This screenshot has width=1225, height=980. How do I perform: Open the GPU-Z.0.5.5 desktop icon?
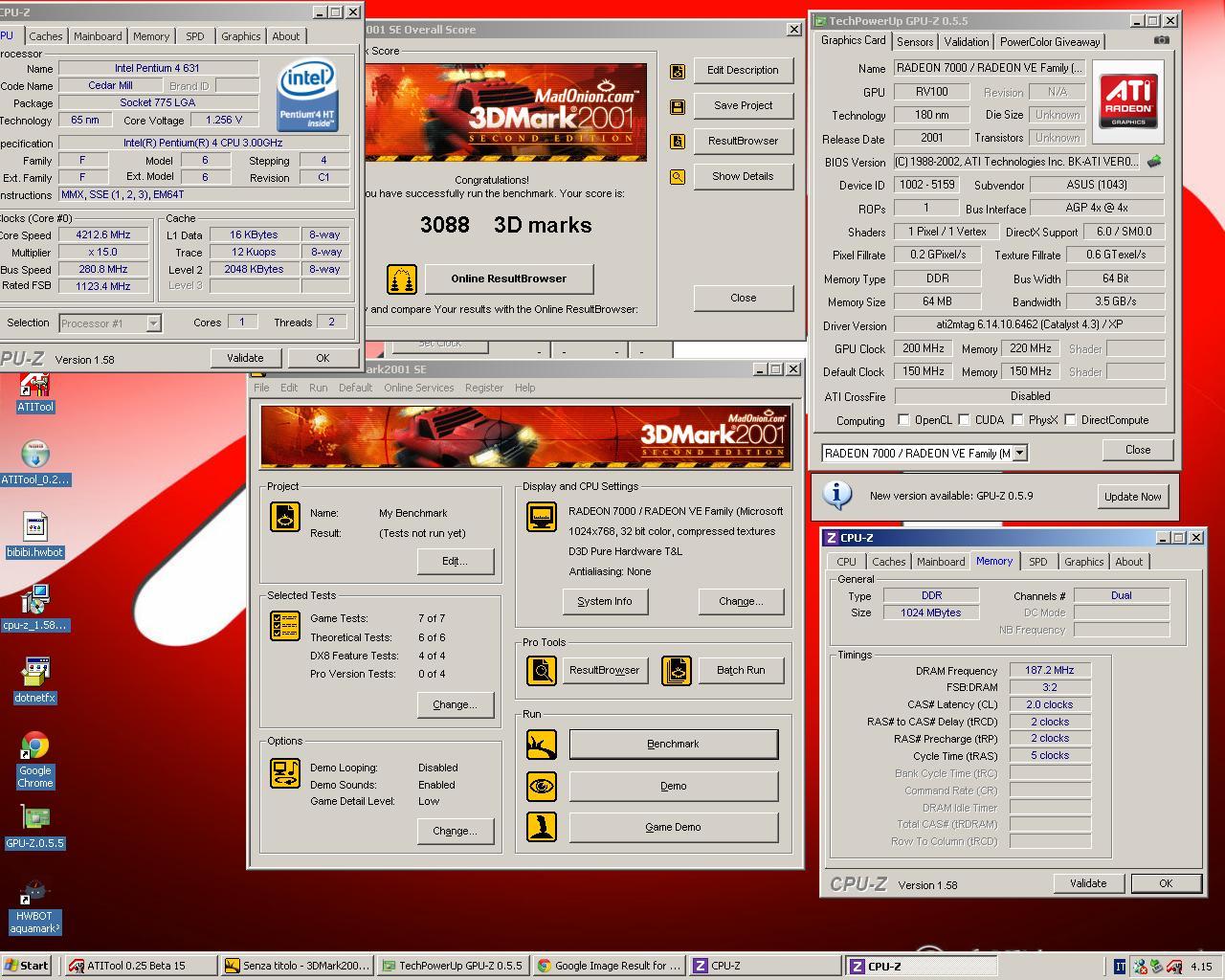point(35,828)
